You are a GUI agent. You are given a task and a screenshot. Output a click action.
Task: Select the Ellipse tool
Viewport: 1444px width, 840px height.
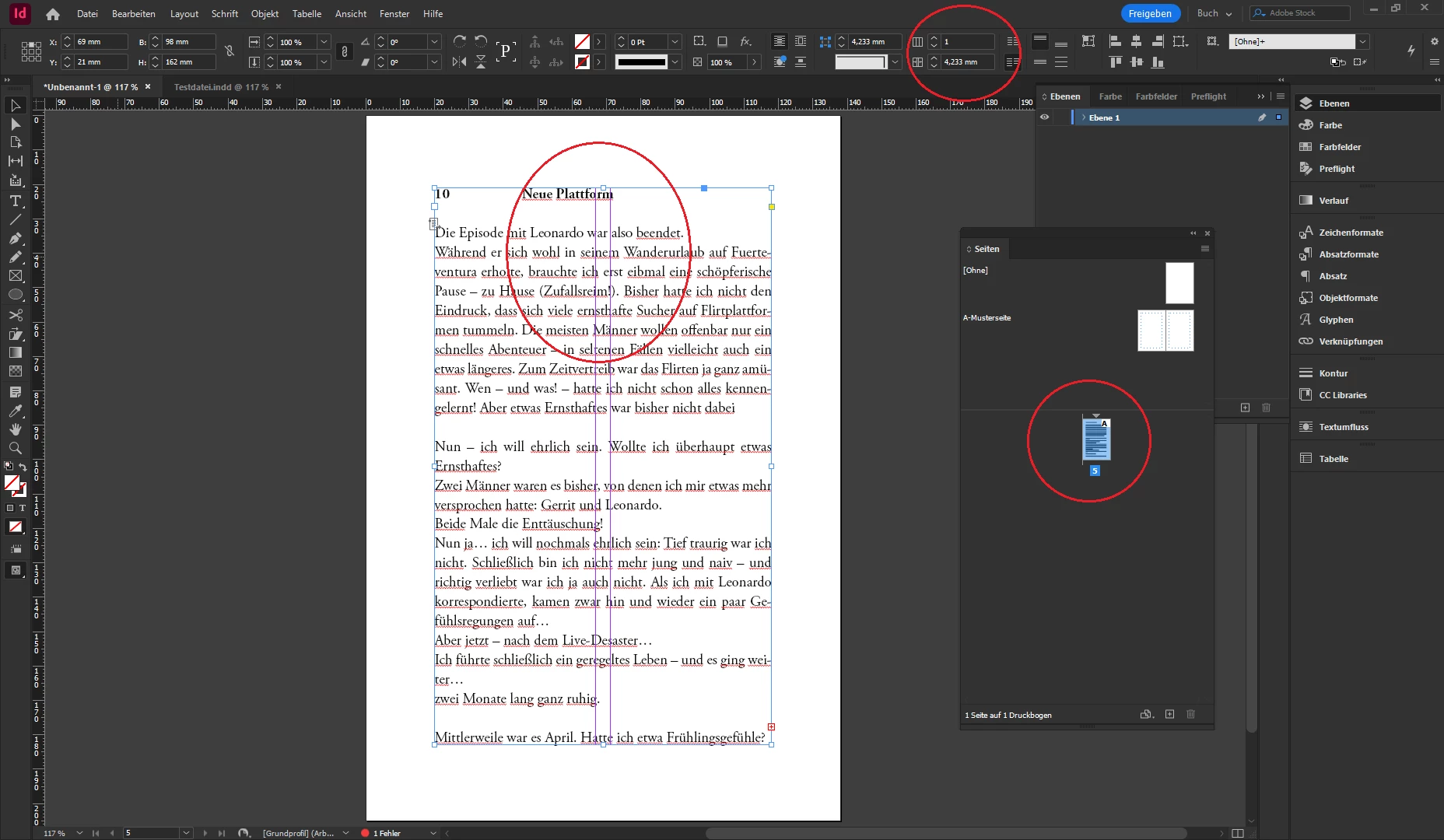click(15, 295)
